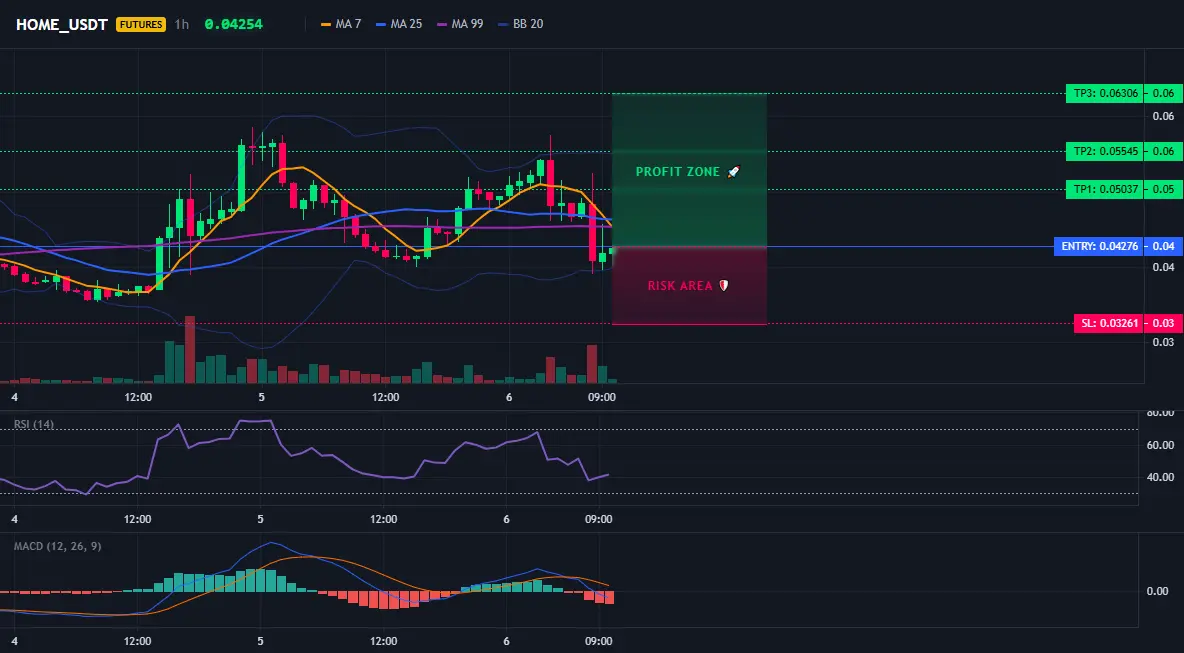Image resolution: width=1184 pixels, height=653 pixels.
Task: Toggle the MA 25 legend item
Action: point(399,24)
